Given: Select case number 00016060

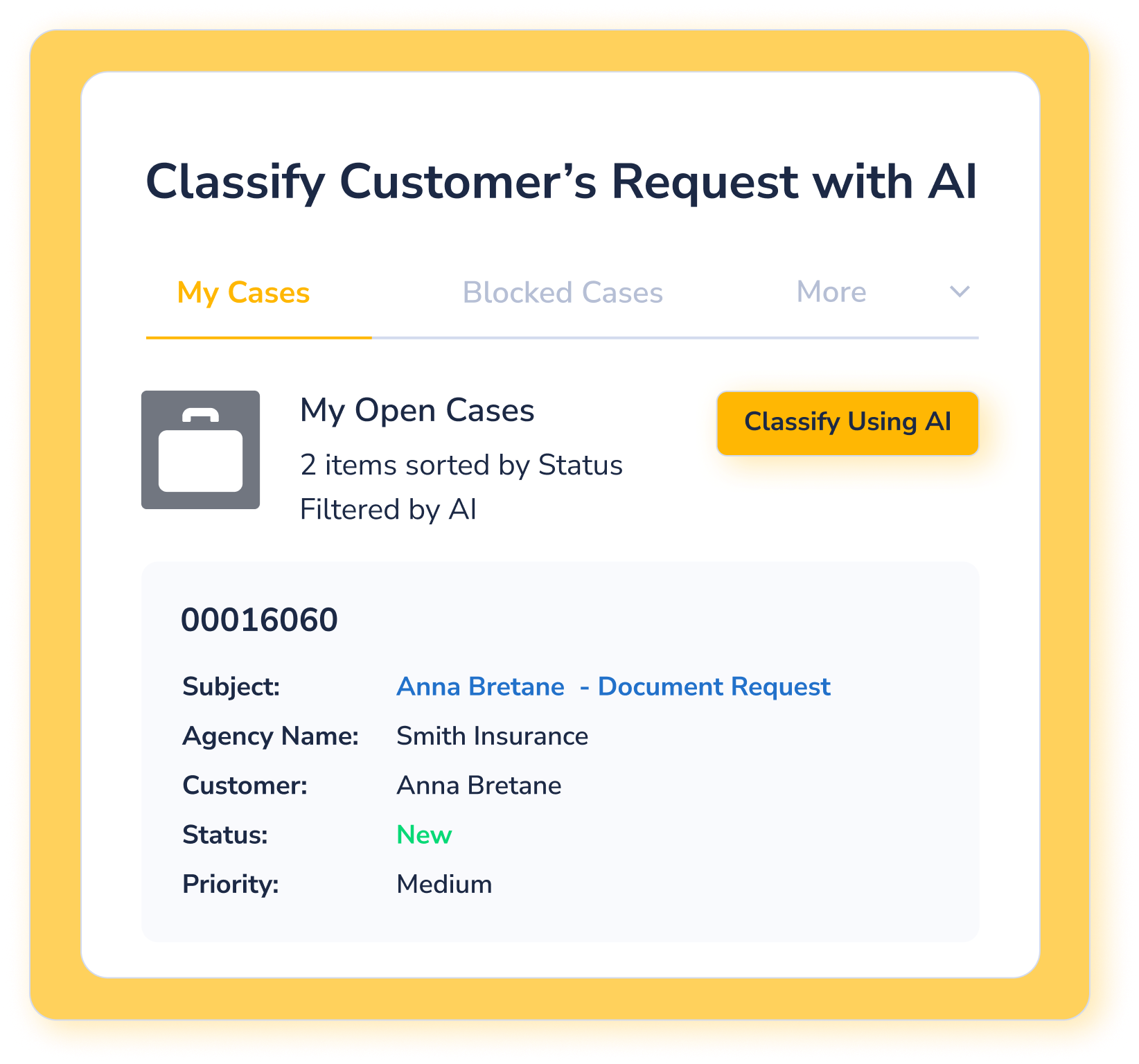Looking at the screenshot, I should (x=259, y=620).
